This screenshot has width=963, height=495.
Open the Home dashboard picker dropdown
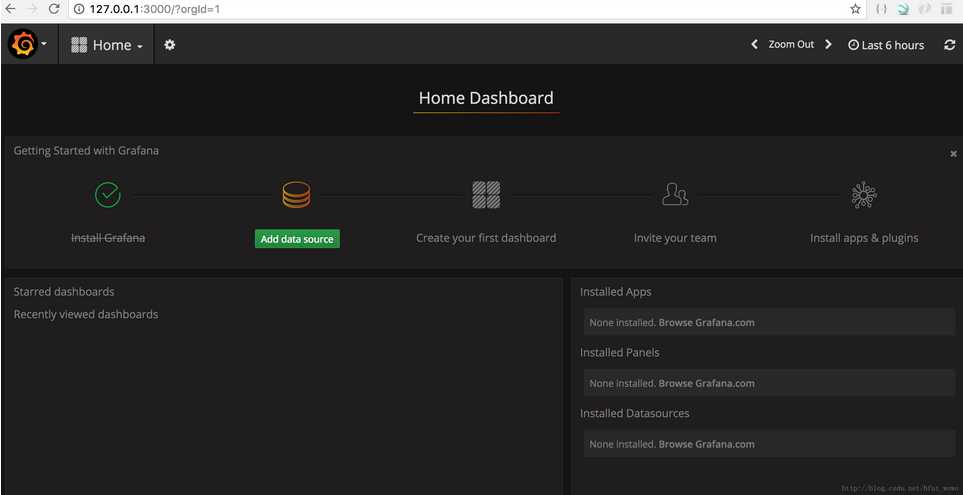tap(107, 45)
